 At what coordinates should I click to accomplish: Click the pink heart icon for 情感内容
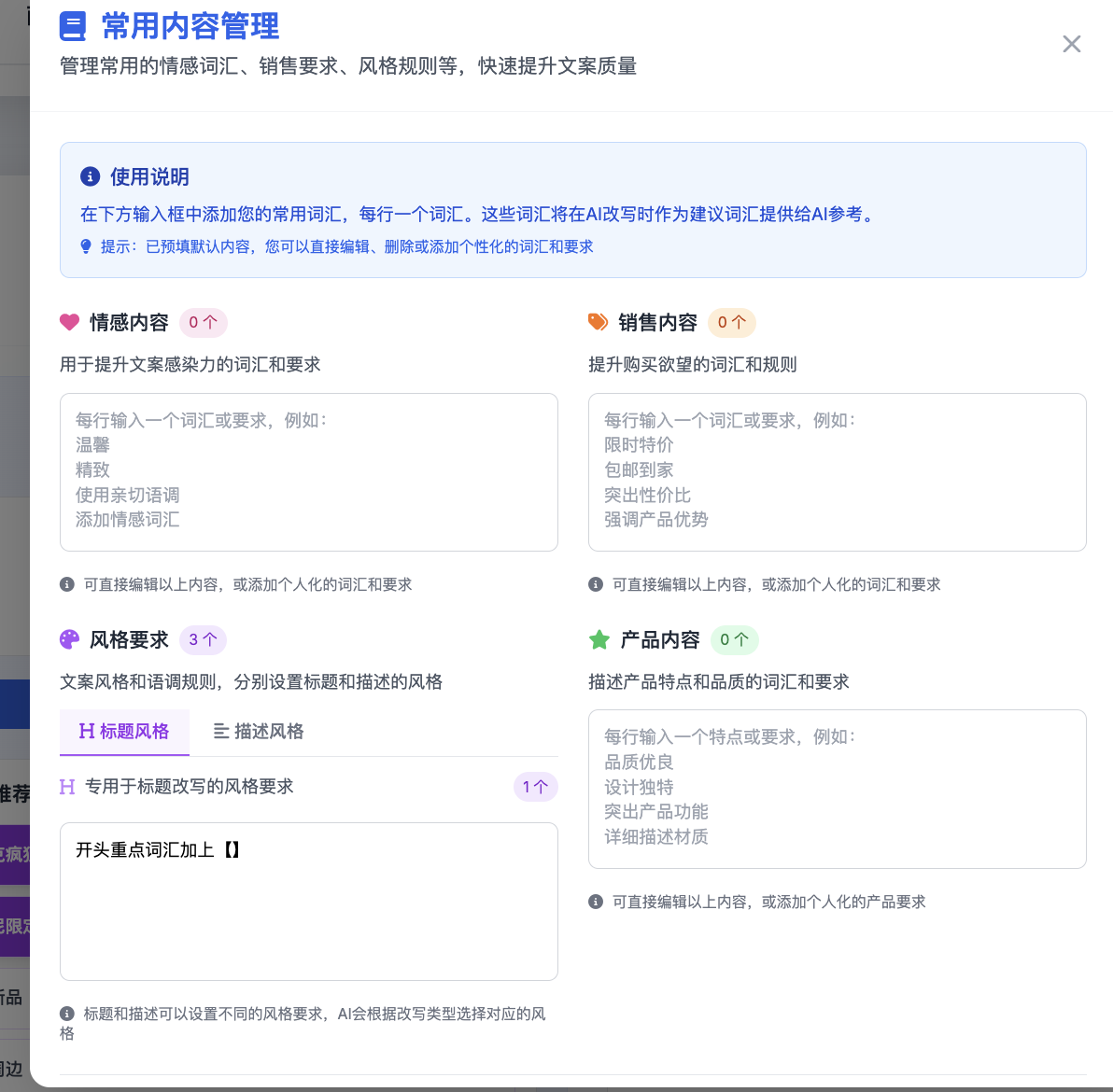pyautogui.click(x=70, y=322)
